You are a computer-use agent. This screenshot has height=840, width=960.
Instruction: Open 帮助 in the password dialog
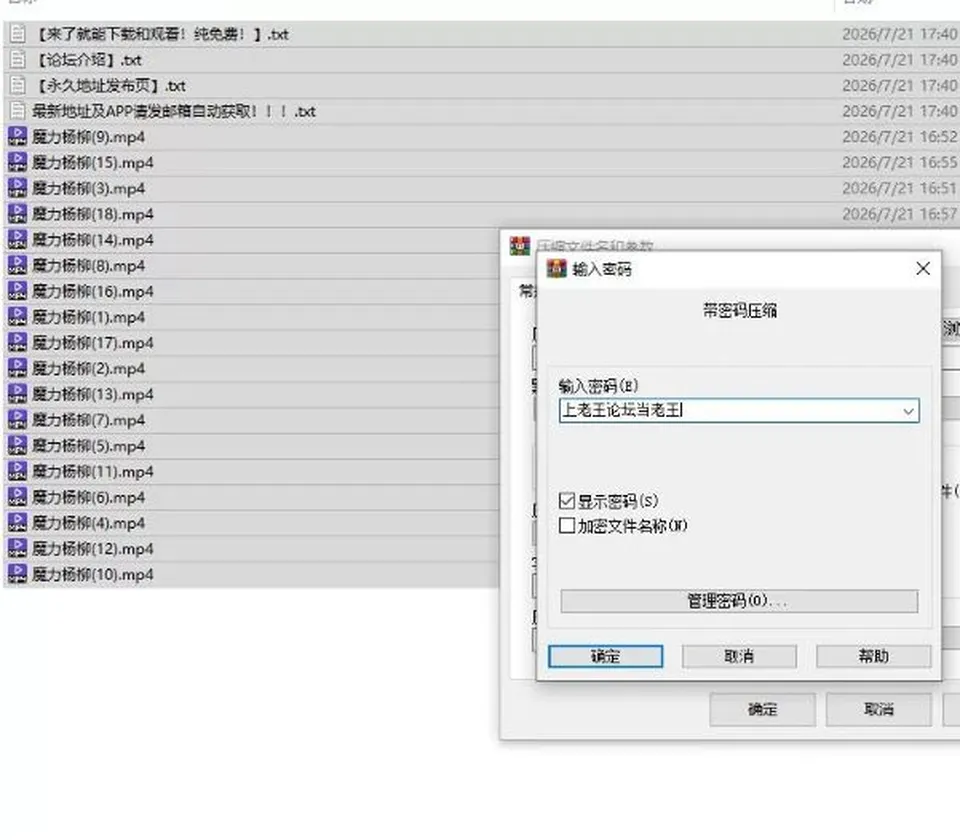pos(873,656)
